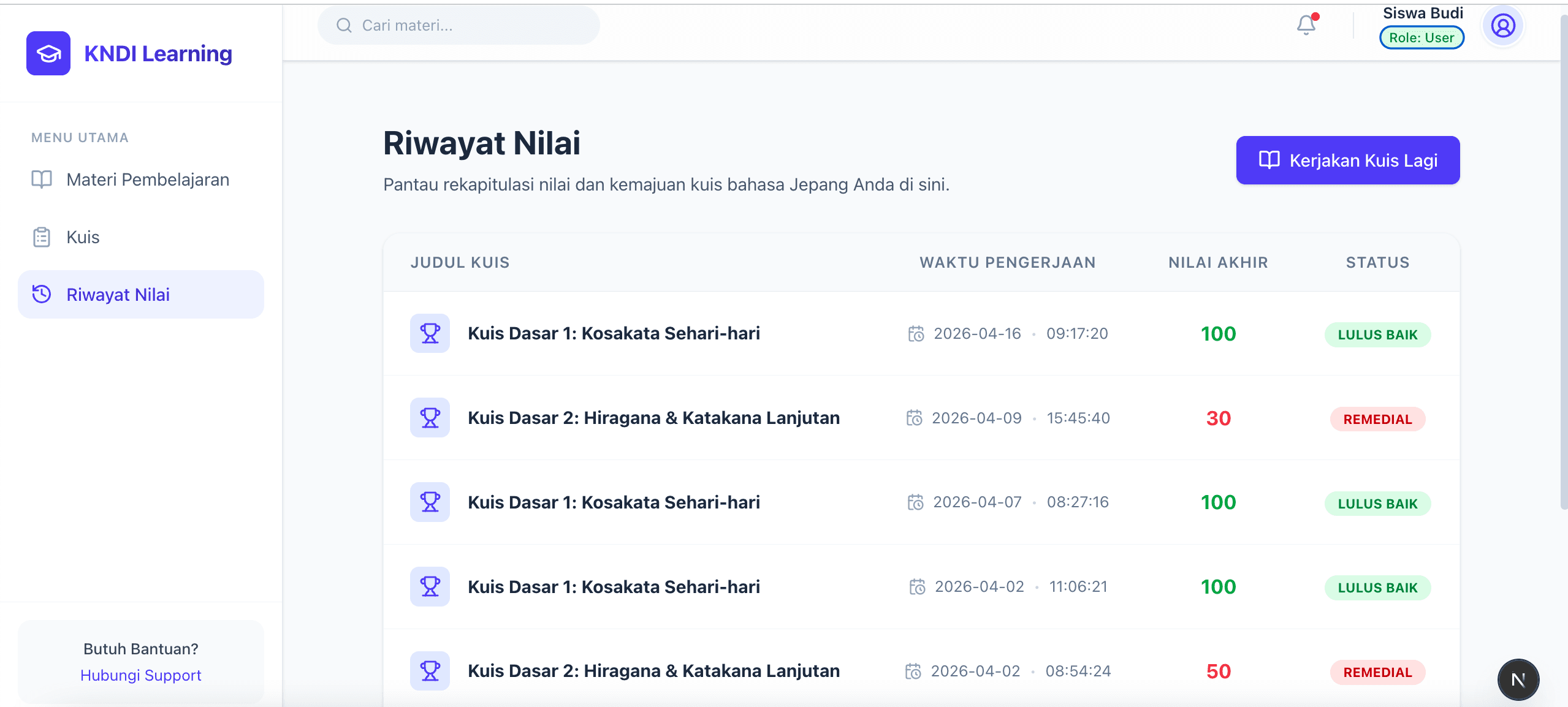Select Kuis Dasar 1 title dated 2026-04-07

tap(614, 502)
